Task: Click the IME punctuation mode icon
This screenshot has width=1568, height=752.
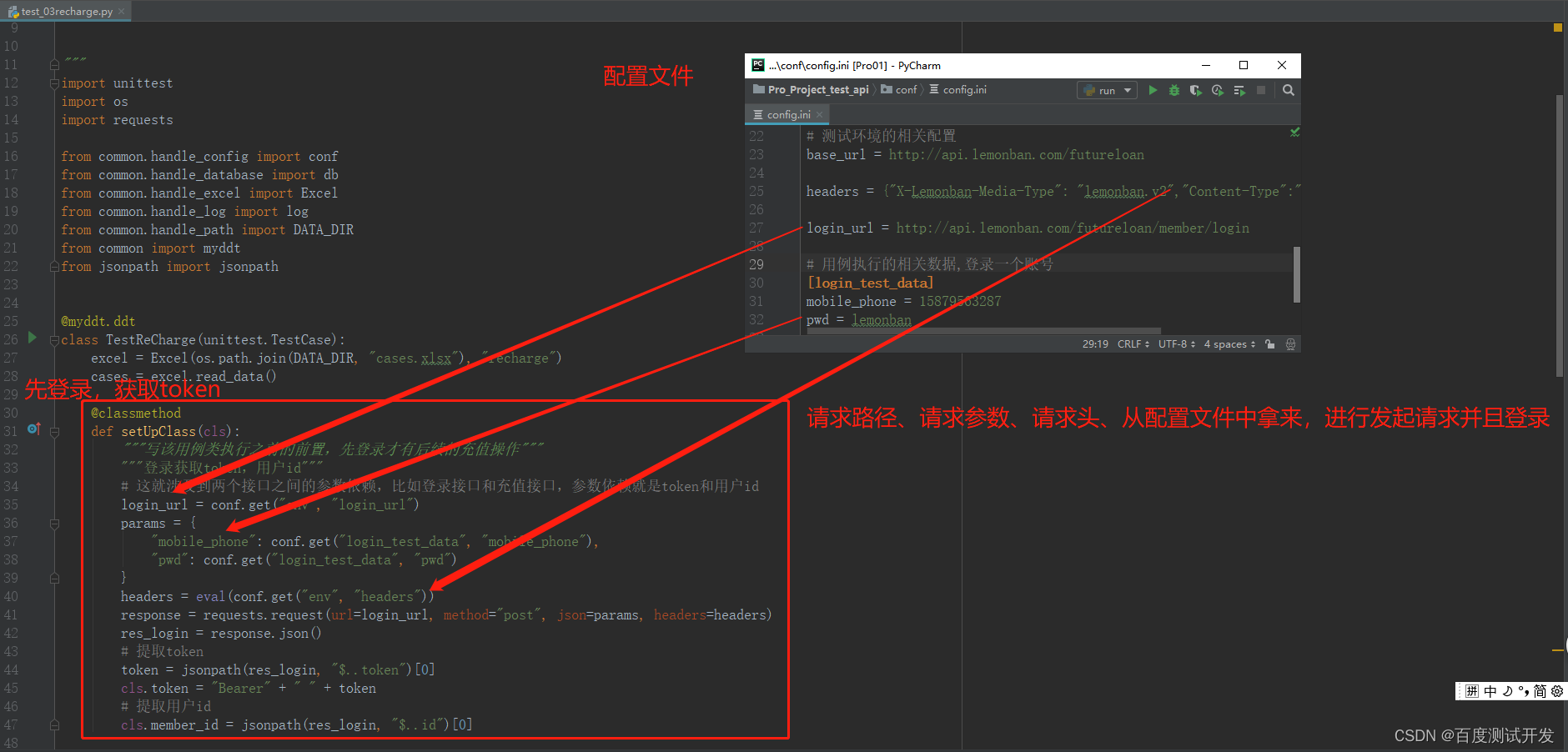Action: click(1524, 691)
